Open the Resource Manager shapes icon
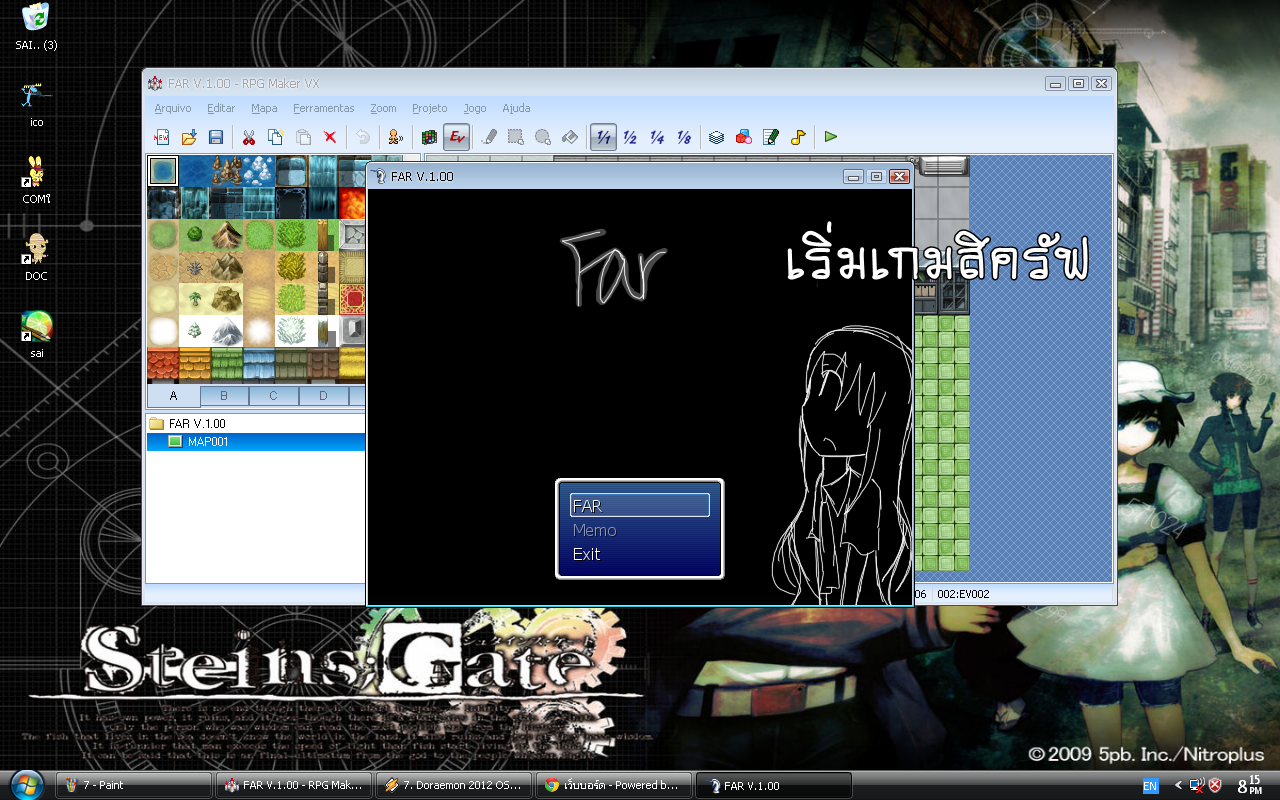Screen dimensions: 1280x800 tap(744, 137)
